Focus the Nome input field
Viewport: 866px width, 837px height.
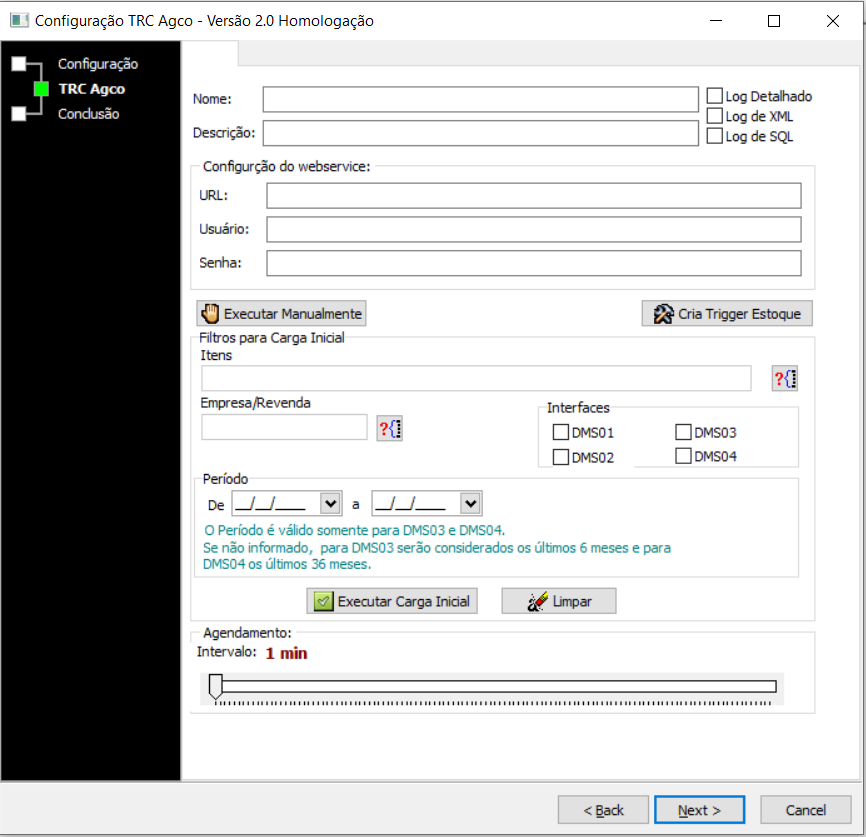pos(480,99)
